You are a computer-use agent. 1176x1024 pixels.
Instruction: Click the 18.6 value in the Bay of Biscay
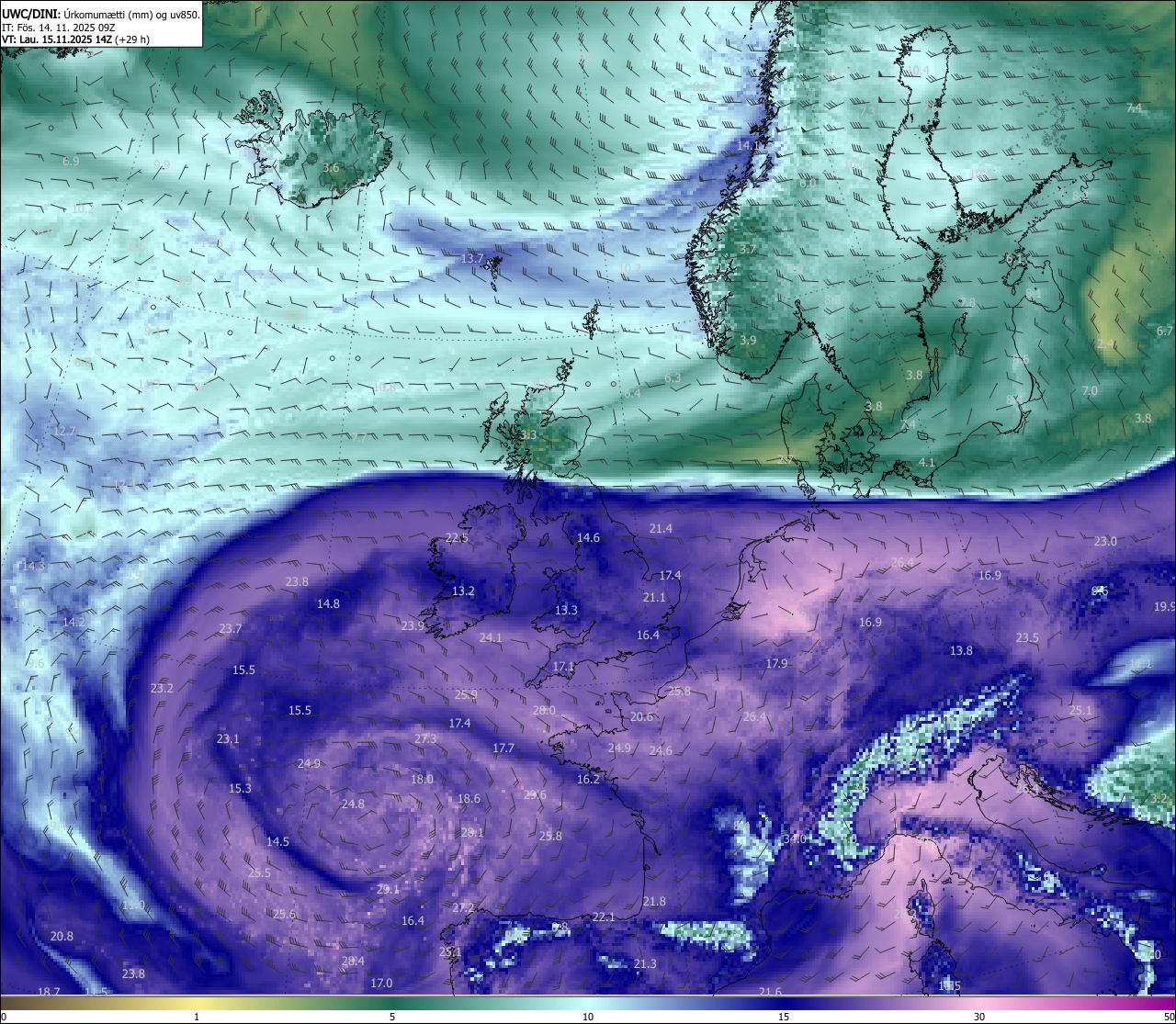point(469,799)
